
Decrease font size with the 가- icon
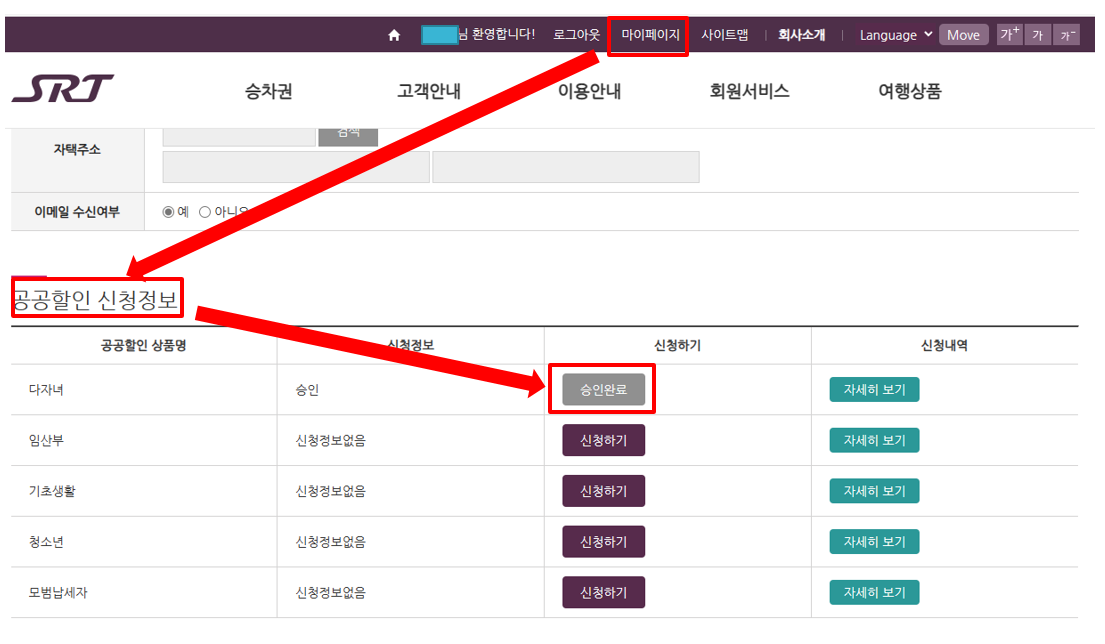click(x=1067, y=34)
